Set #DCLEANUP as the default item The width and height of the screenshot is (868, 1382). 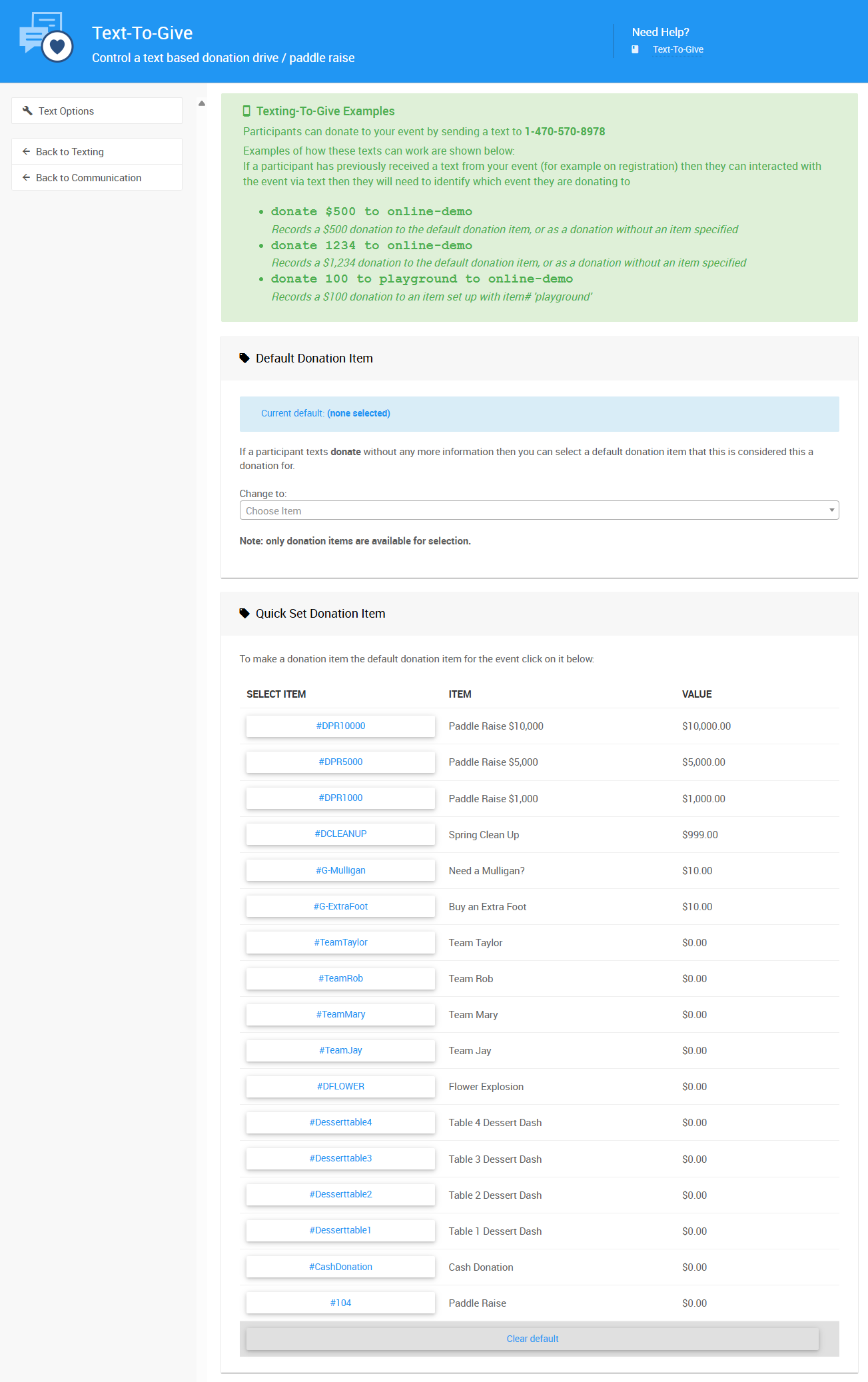(340, 834)
